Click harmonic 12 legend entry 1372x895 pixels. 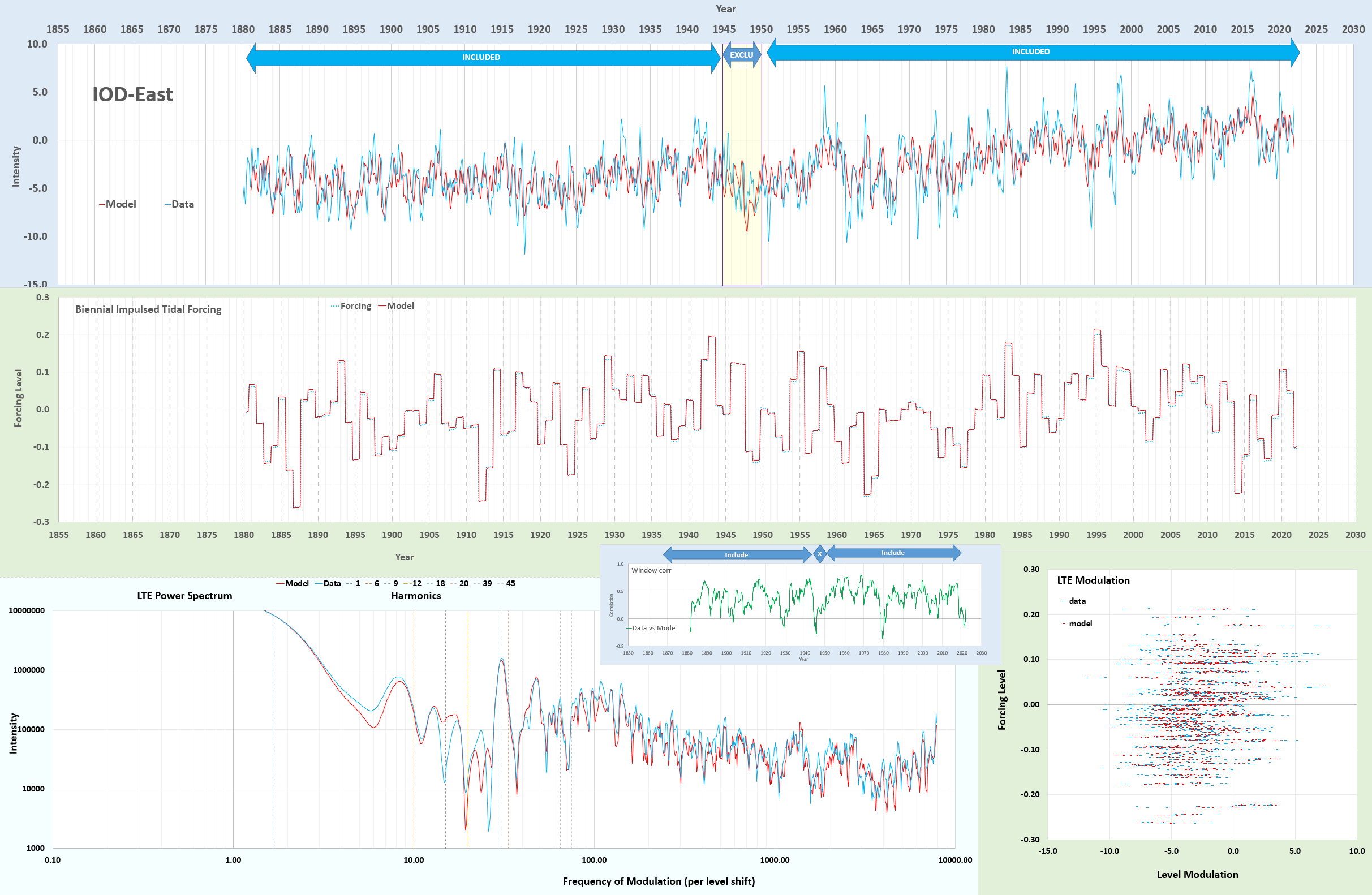point(416,583)
